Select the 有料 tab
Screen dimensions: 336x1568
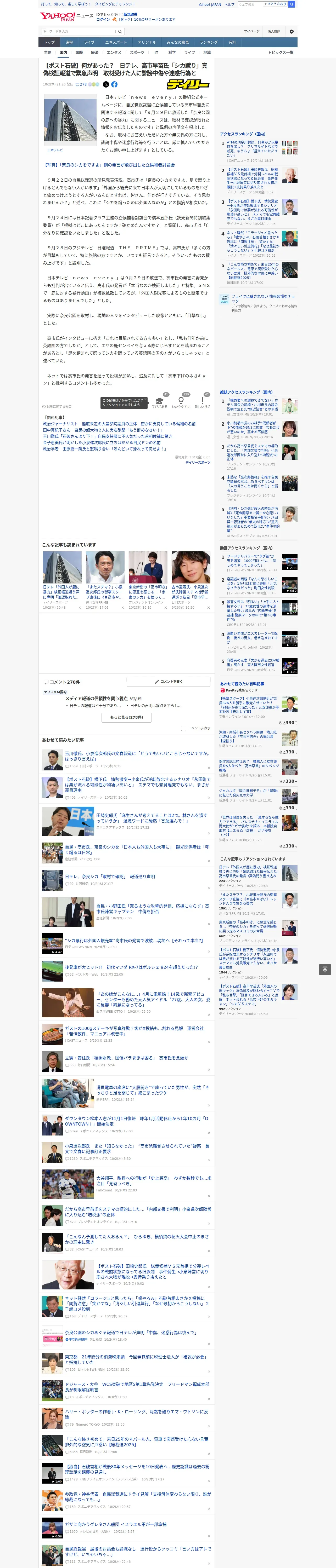point(232,43)
